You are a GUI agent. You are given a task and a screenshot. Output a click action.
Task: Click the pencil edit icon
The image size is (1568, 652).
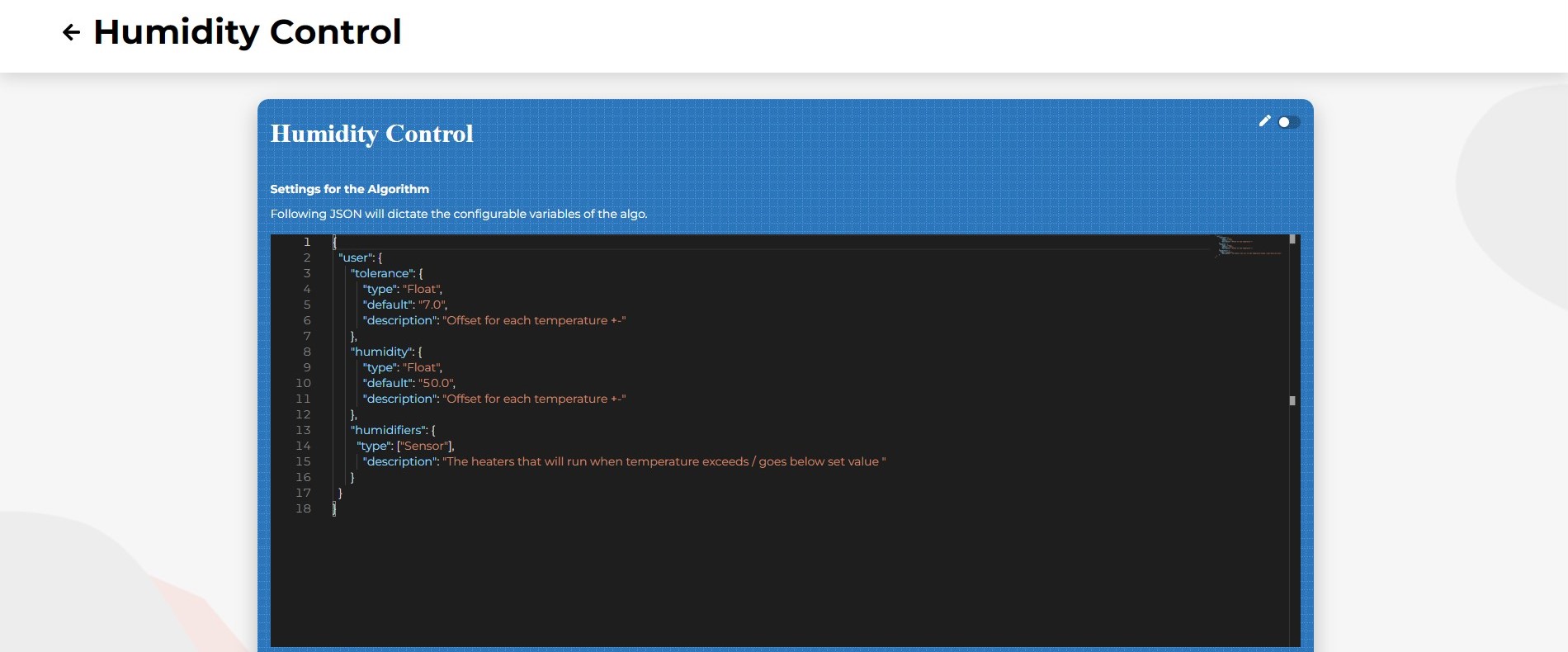tap(1264, 121)
